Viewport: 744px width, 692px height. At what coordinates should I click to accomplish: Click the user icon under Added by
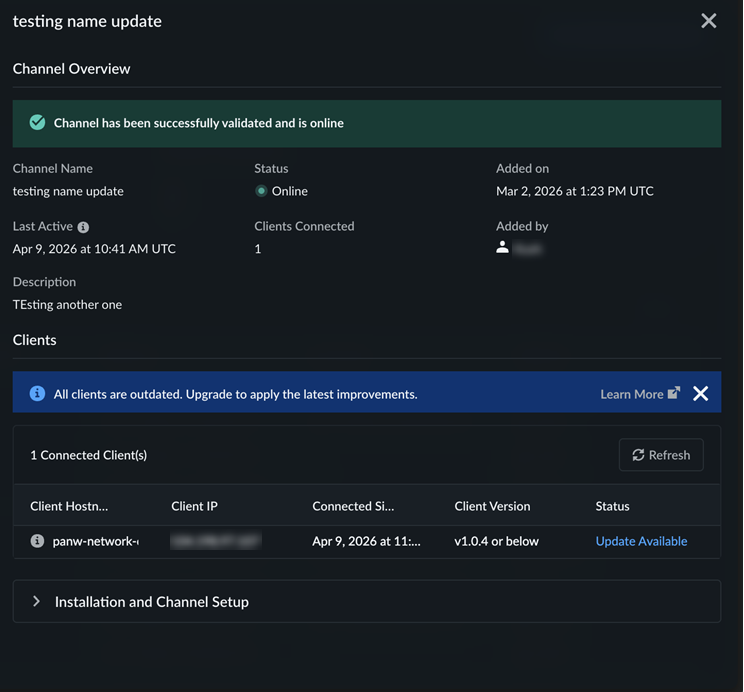[x=502, y=247]
